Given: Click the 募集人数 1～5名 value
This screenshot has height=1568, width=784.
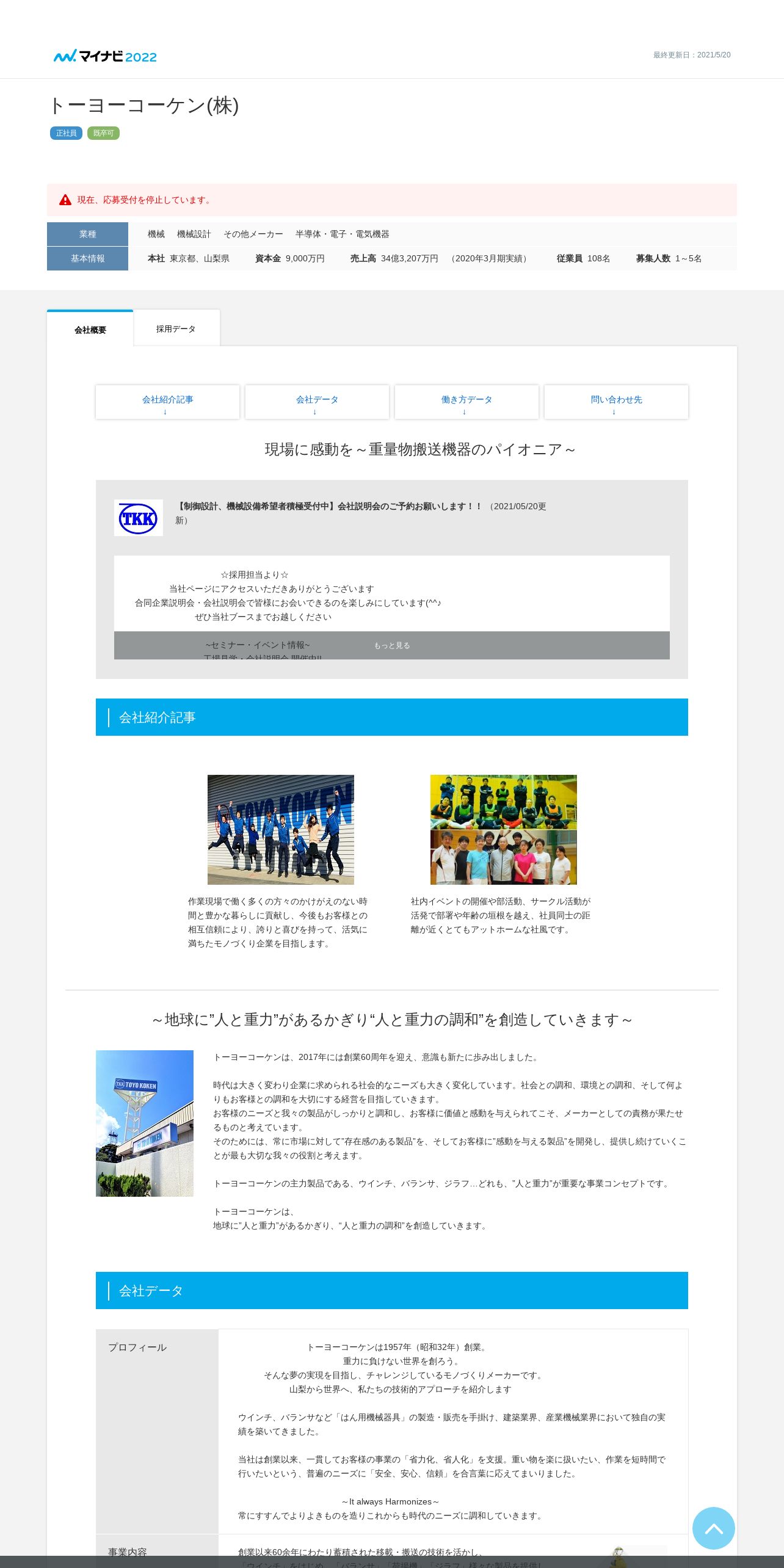Looking at the screenshot, I should coord(669,258).
